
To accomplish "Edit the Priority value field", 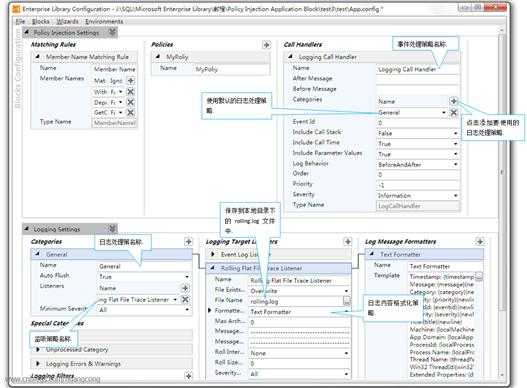I will click(418, 185).
